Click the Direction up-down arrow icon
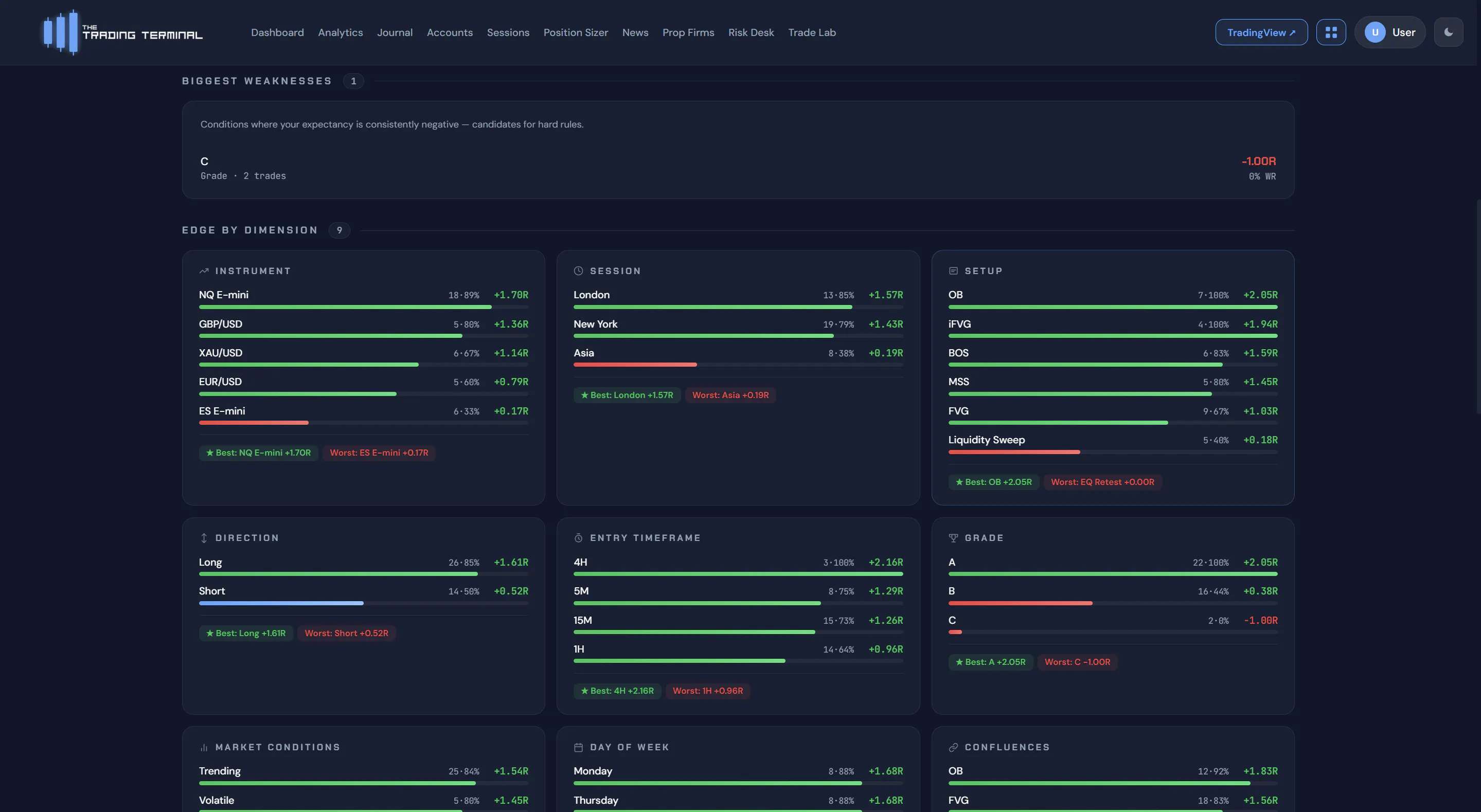Image resolution: width=1481 pixels, height=812 pixels. [204, 538]
